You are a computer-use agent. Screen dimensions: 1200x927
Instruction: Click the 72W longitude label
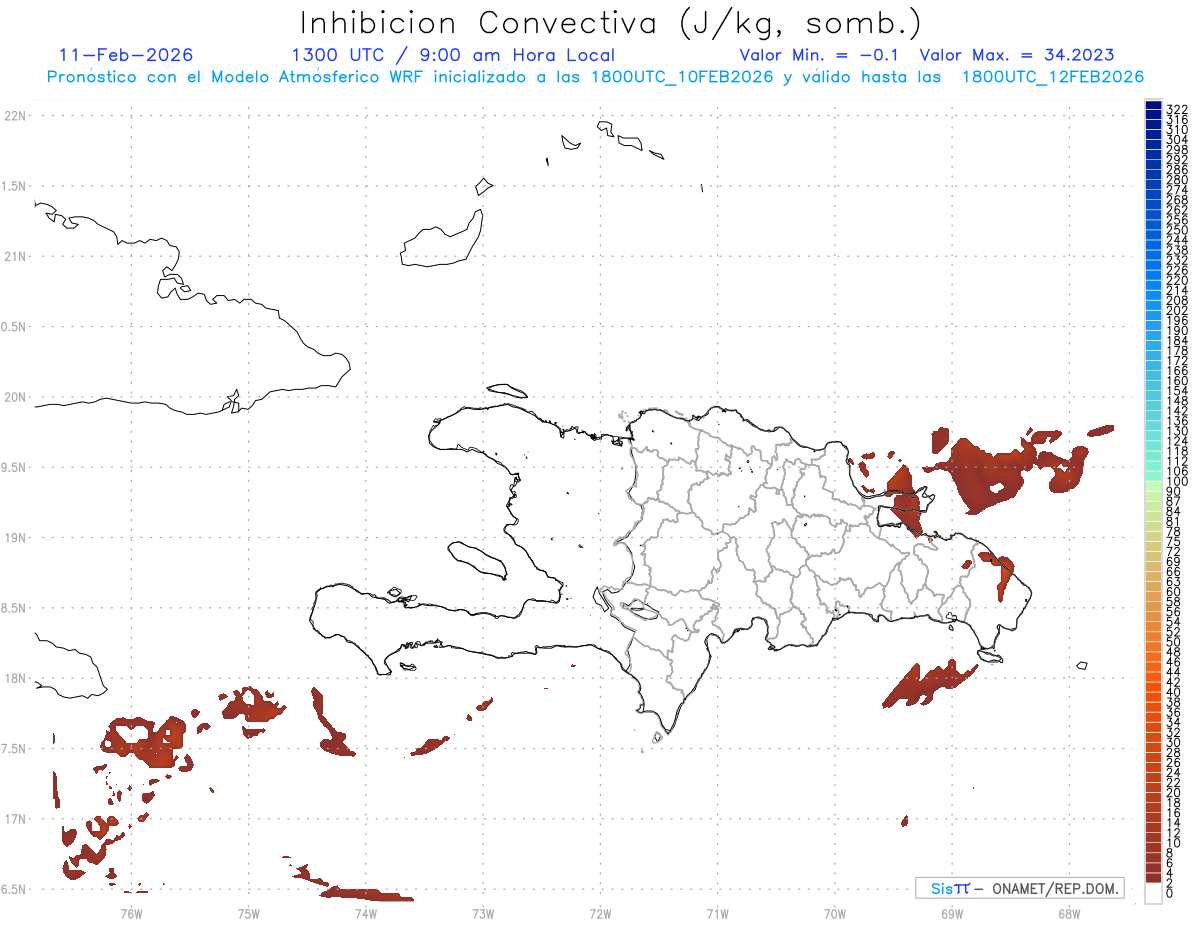click(601, 913)
